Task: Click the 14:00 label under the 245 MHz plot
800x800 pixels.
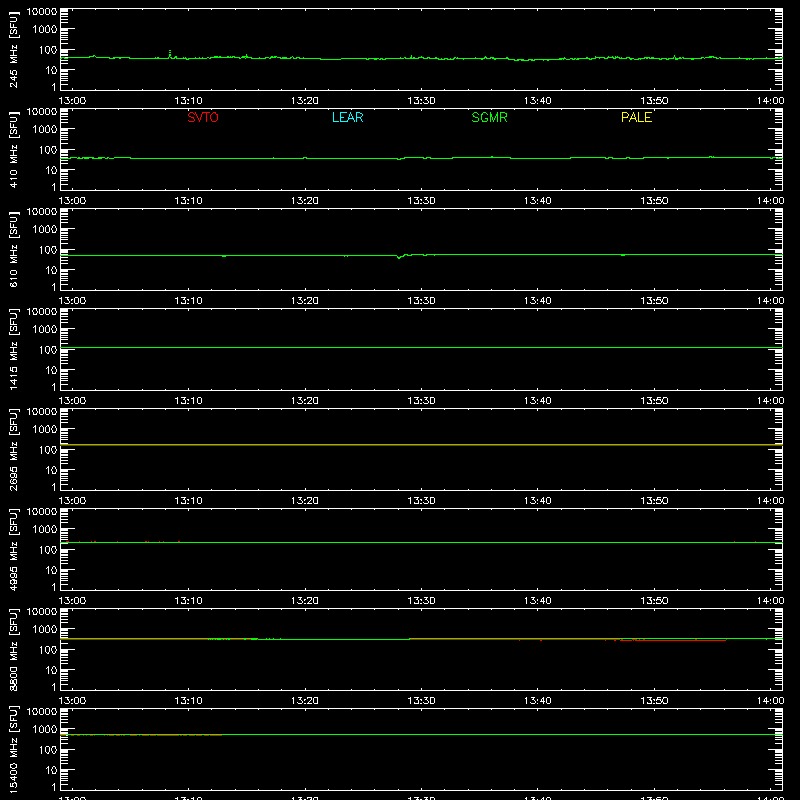Action: coord(770,101)
